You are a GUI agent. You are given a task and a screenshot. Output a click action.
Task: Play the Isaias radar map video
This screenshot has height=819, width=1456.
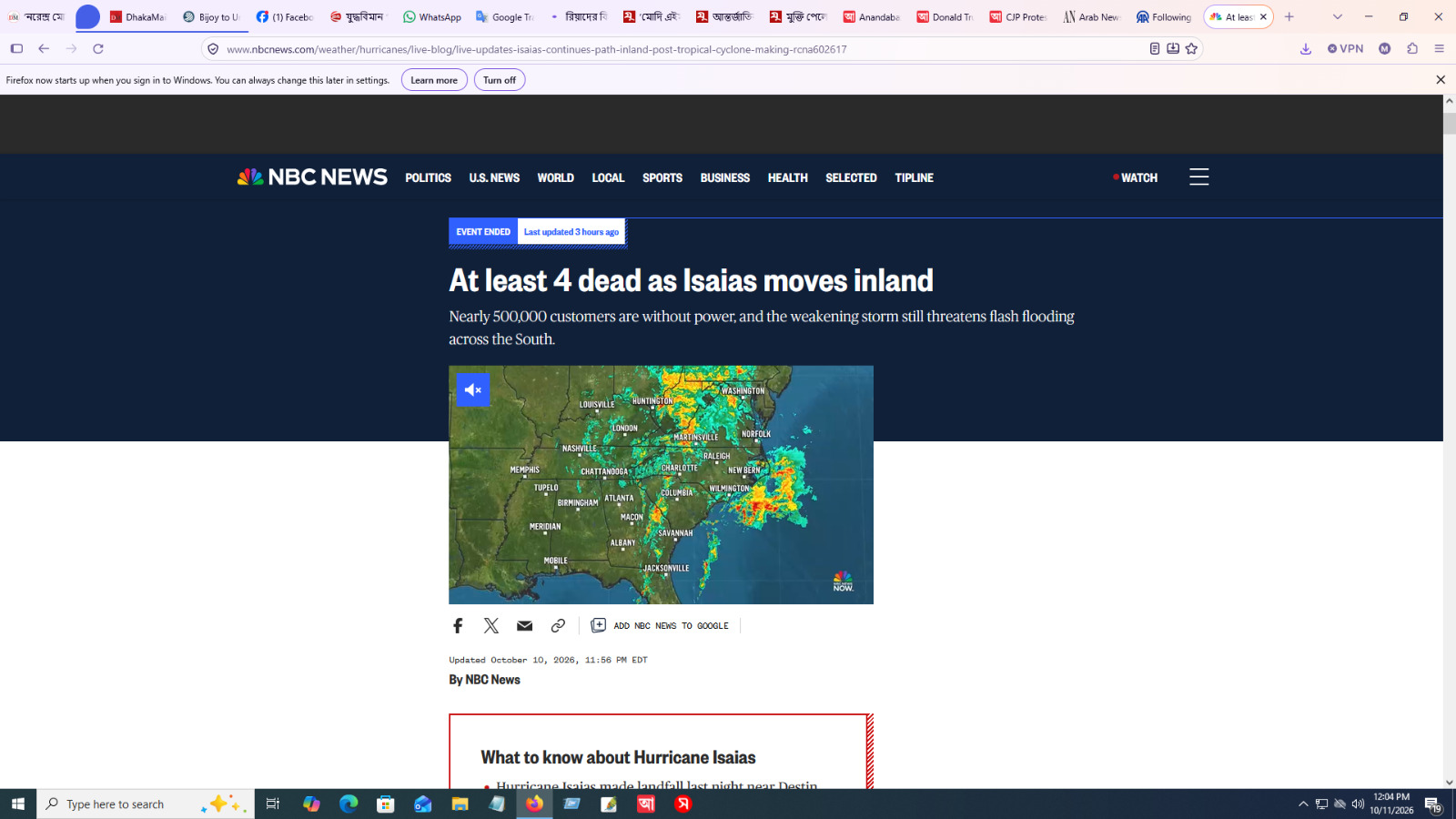pyautogui.click(x=661, y=485)
